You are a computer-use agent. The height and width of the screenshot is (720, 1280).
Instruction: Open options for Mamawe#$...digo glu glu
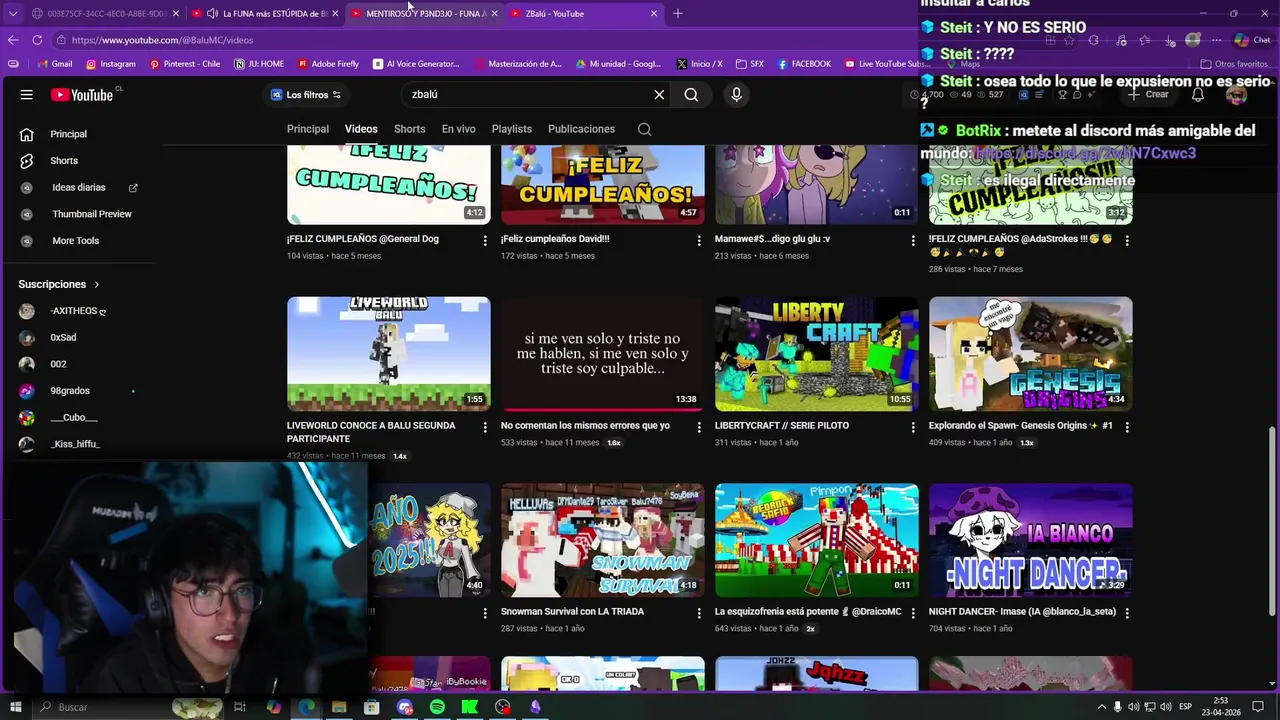pyautogui.click(x=913, y=241)
